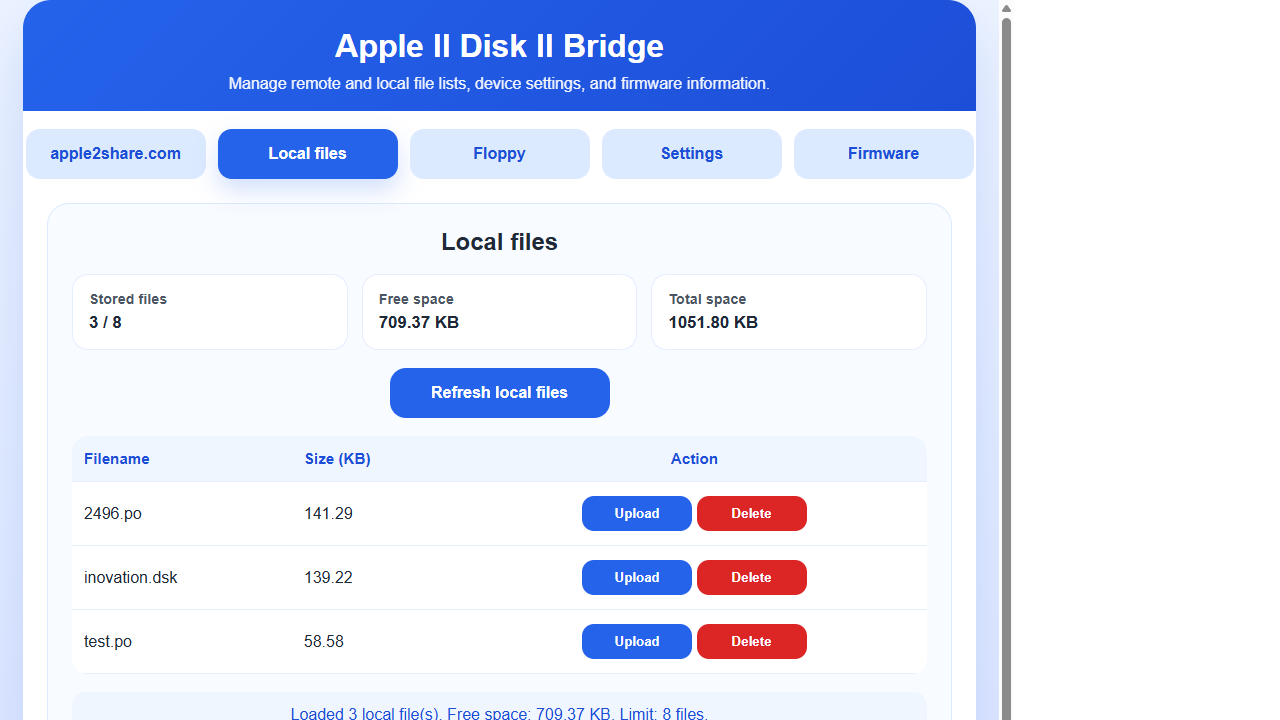Click the Free space 709.37 KB value
The width and height of the screenshot is (1280, 720).
pyautogui.click(x=419, y=322)
